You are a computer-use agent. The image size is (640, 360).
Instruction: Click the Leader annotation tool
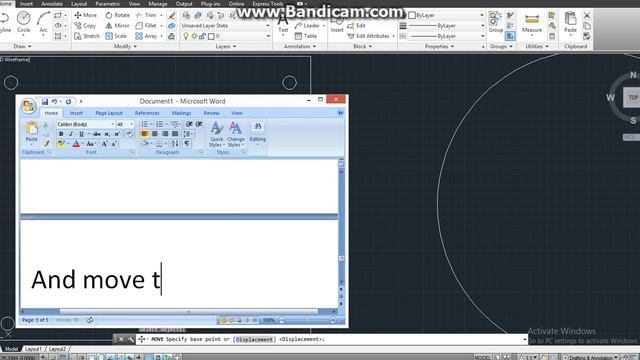click(307, 26)
